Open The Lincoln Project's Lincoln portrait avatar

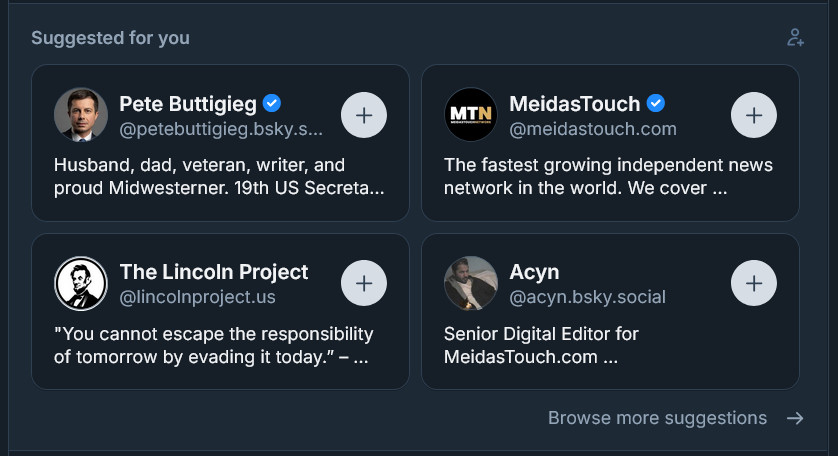pyautogui.click(x=81, y=283)
